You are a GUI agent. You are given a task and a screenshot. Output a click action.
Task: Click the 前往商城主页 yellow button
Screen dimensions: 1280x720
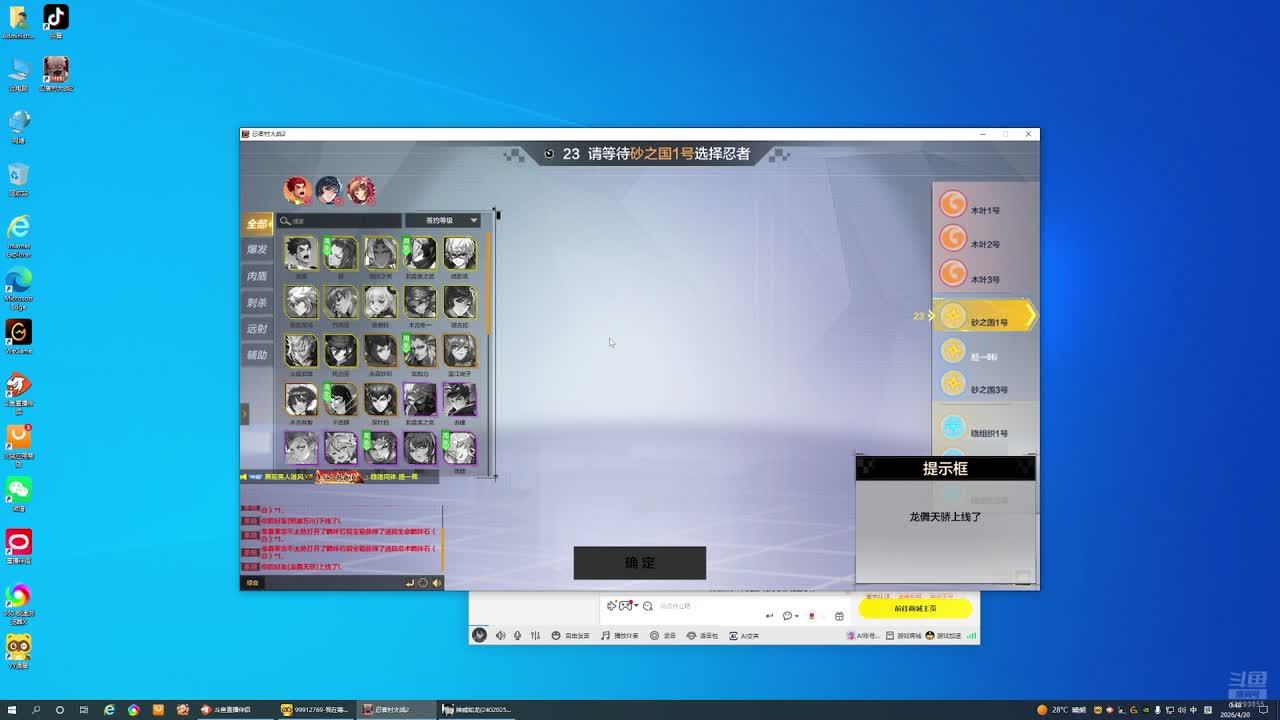tap(915, 608)
